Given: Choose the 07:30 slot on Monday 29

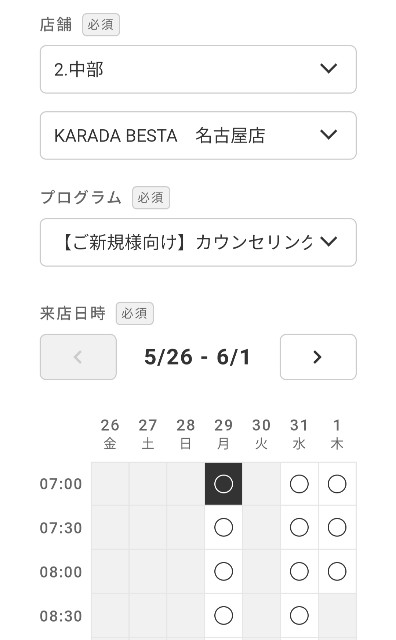Looking at the screenshot, I should point(223,527).
